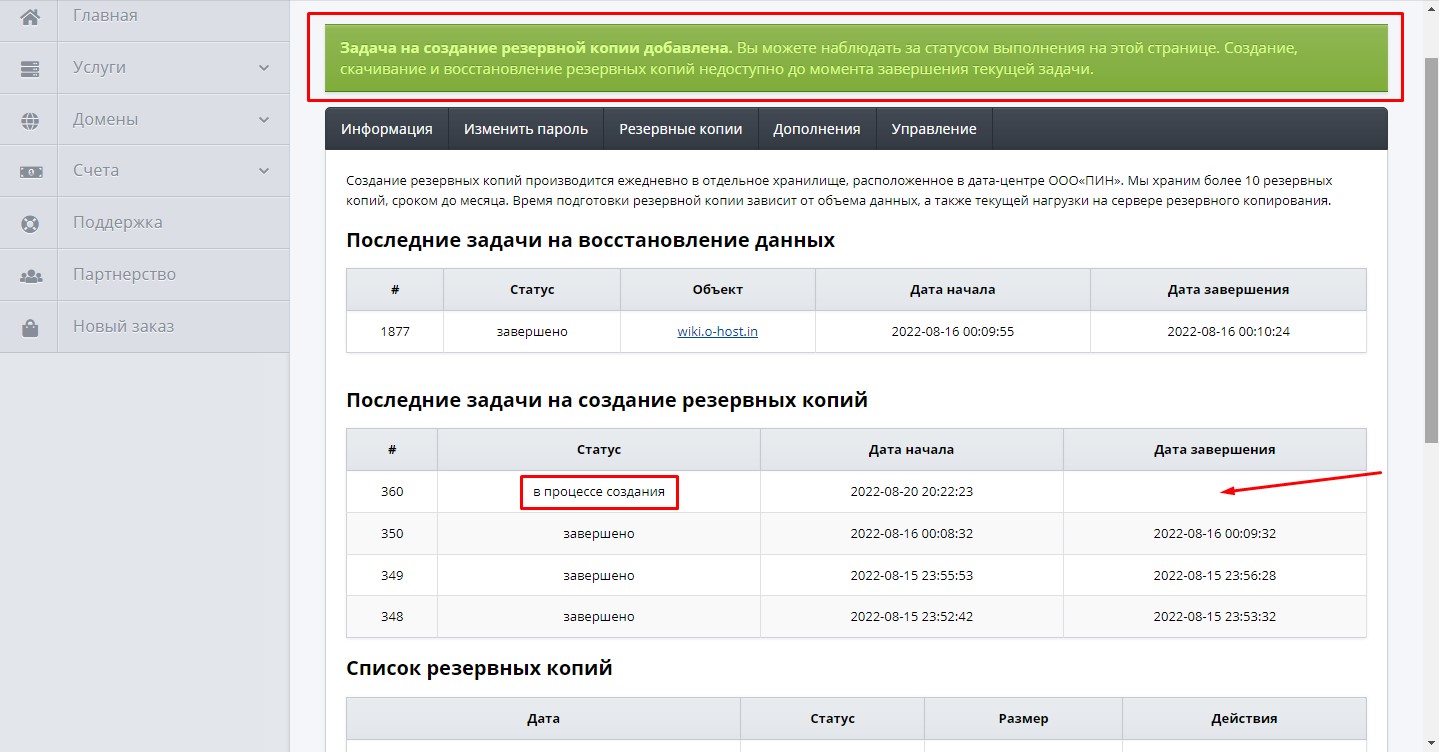Click the завершено status of task 1877

[532, 331]
